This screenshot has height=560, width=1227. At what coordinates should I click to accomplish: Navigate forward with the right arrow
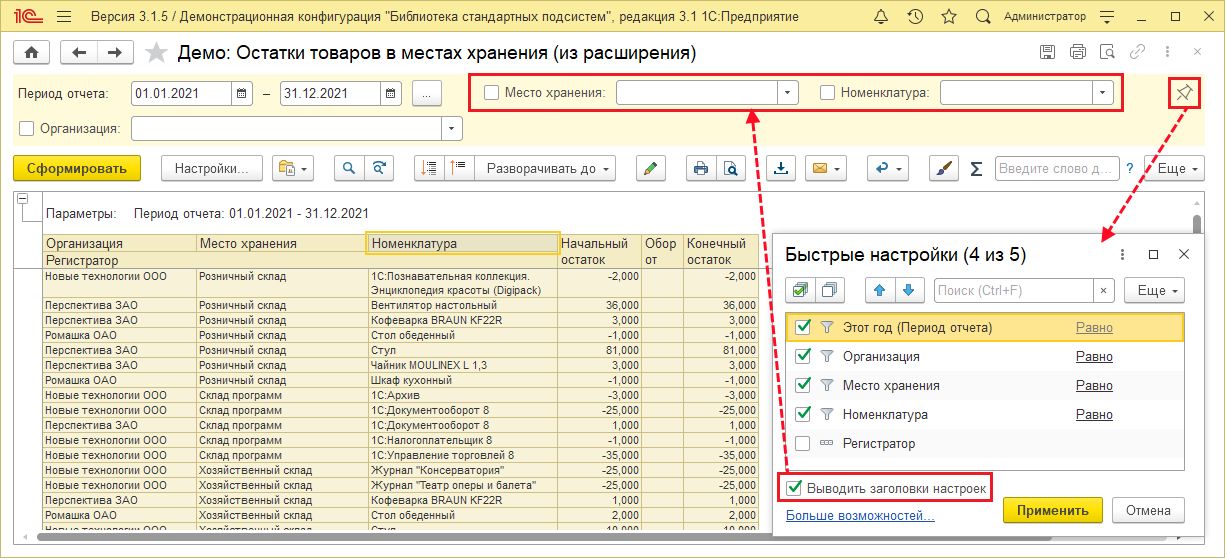tap(116, 53)
